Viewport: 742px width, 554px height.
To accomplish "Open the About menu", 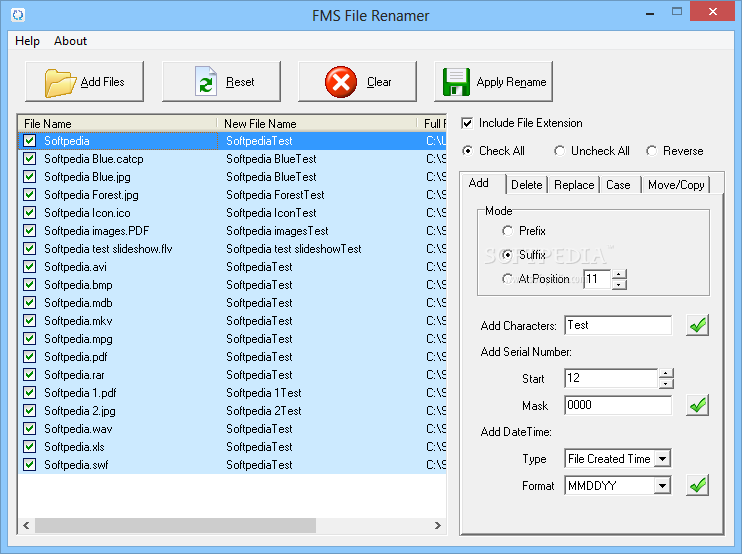I will pyautogui.click(x=71, y=41).
